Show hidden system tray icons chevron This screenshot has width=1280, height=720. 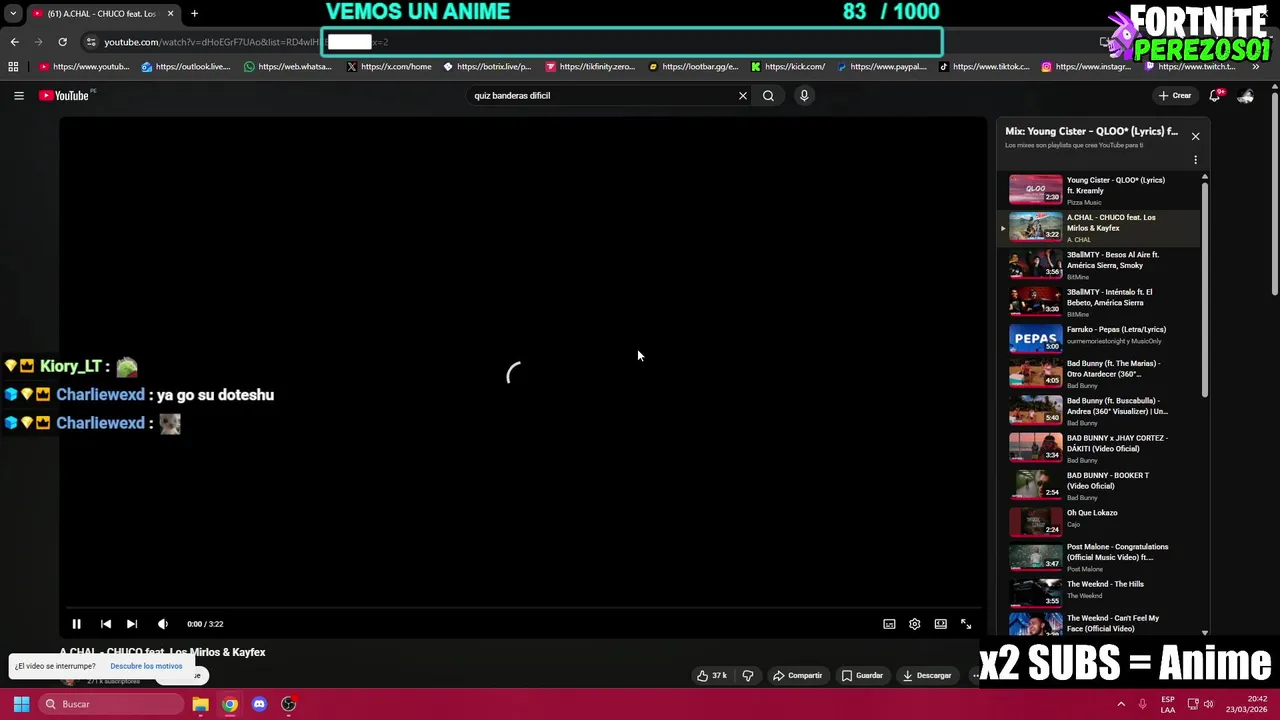[1121, 704]
